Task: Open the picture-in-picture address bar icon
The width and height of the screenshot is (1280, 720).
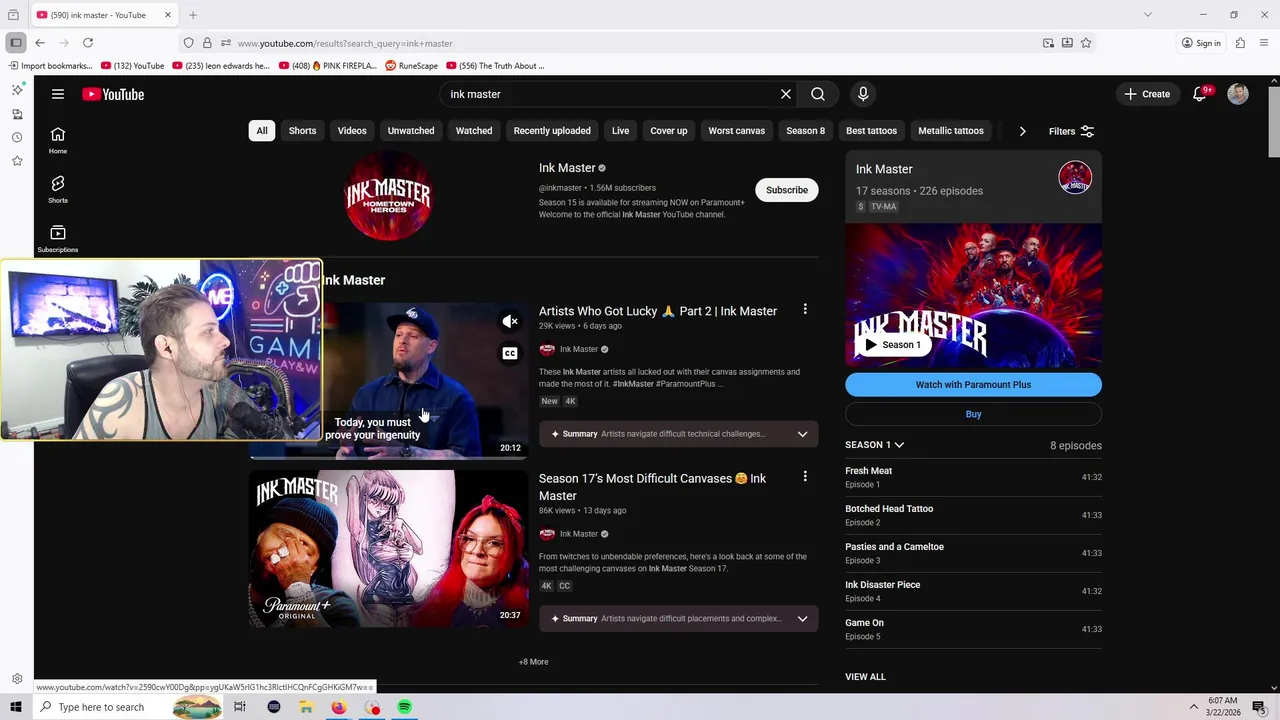Action: pyautogui.click(x=1048, y=43)
